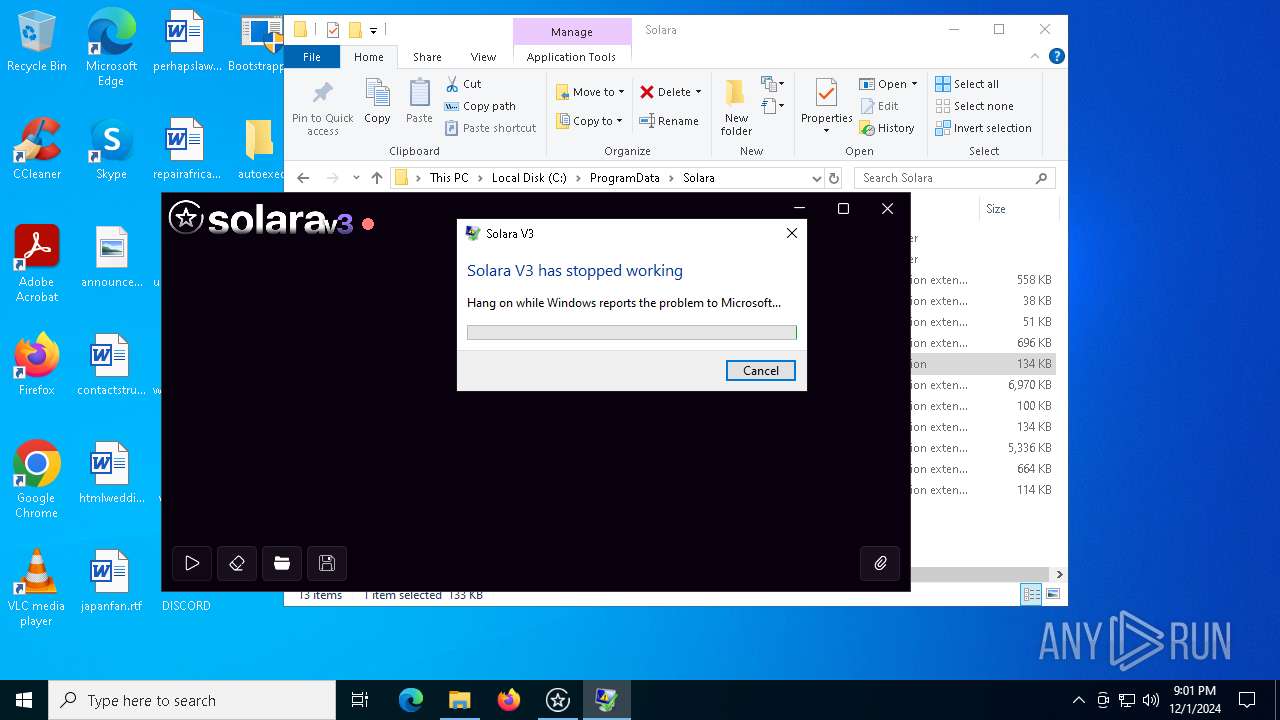1280x720 pixels.
Task: Expand the Copy to dropdown
Action: click(619, 121)
